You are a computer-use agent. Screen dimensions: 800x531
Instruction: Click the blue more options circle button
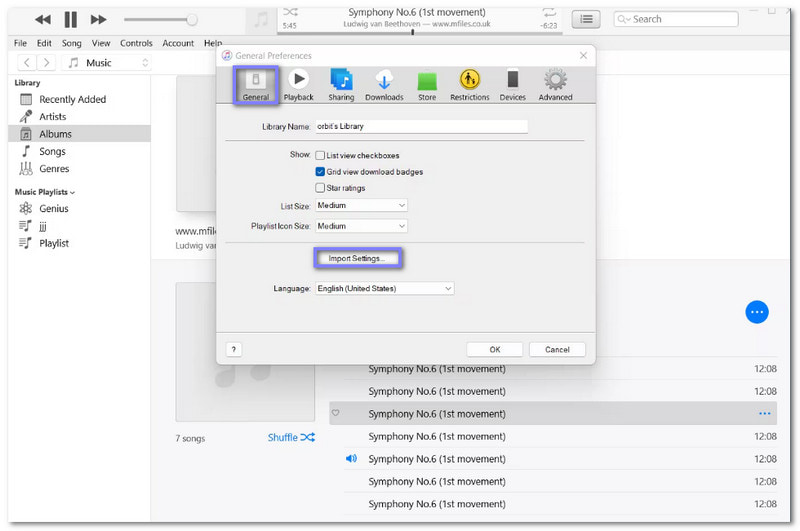(x=757, y=312)
